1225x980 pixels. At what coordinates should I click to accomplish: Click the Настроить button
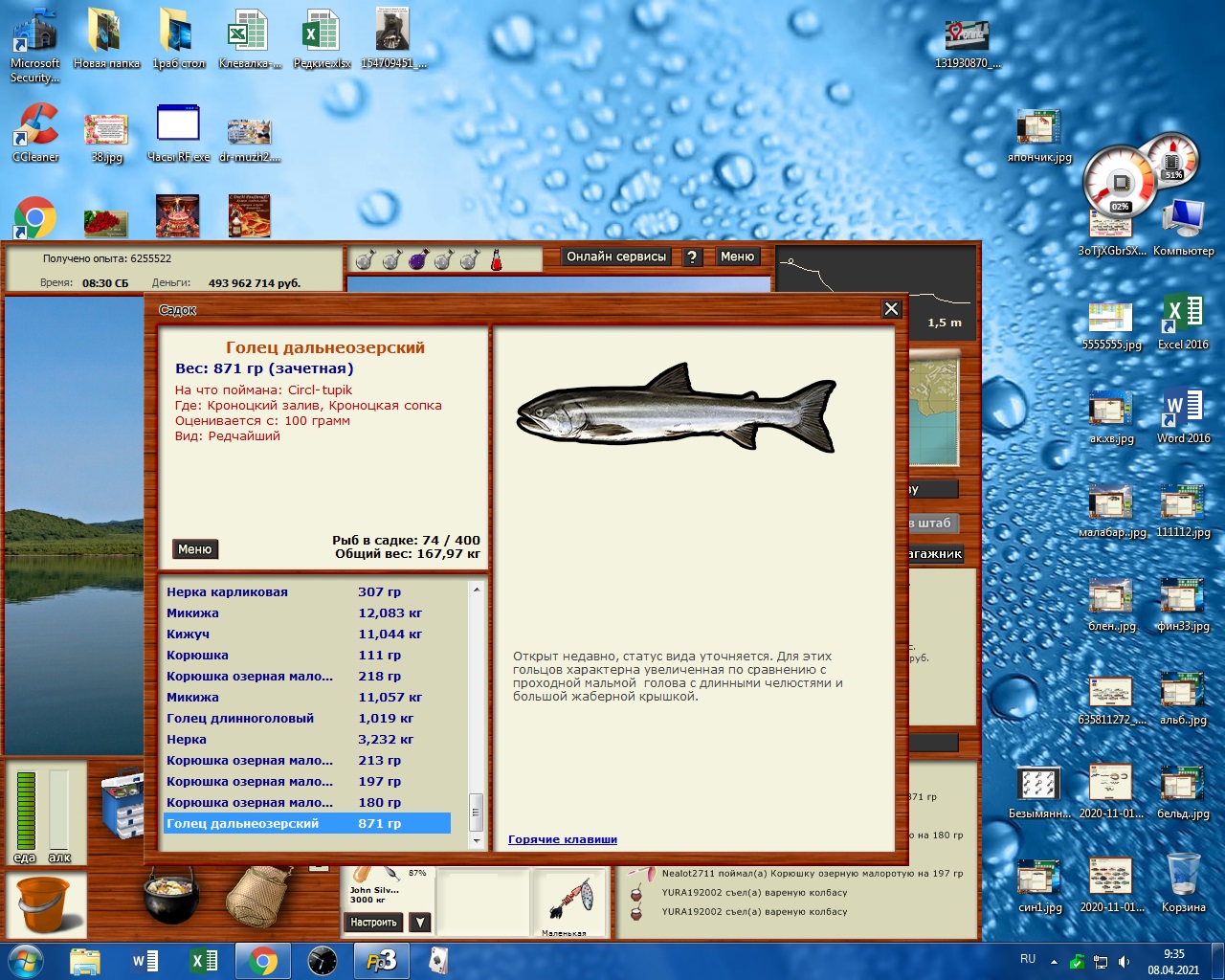tap(373, 923)
